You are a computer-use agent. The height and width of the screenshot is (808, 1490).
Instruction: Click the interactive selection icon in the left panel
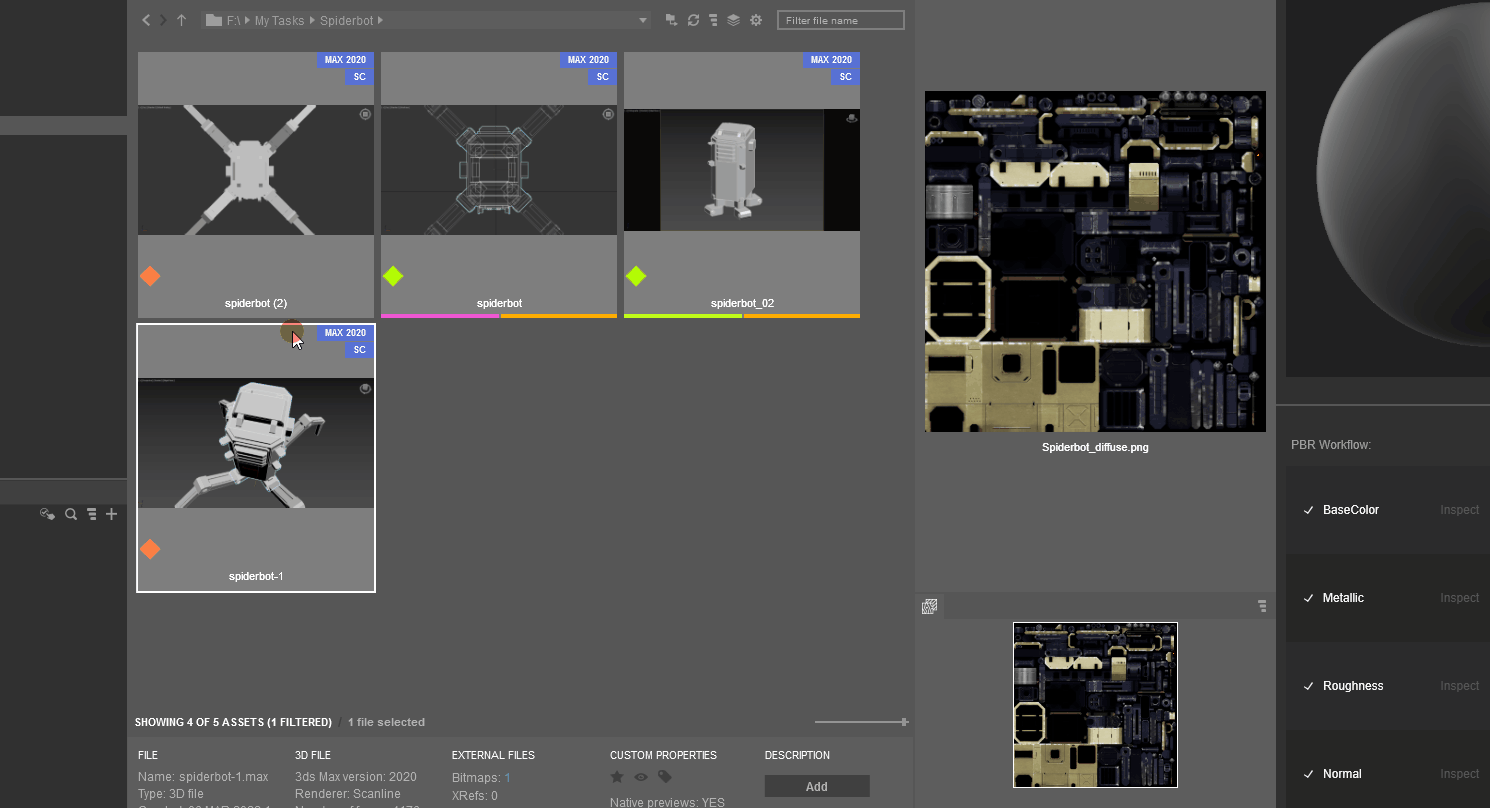[x=47, y=514]
